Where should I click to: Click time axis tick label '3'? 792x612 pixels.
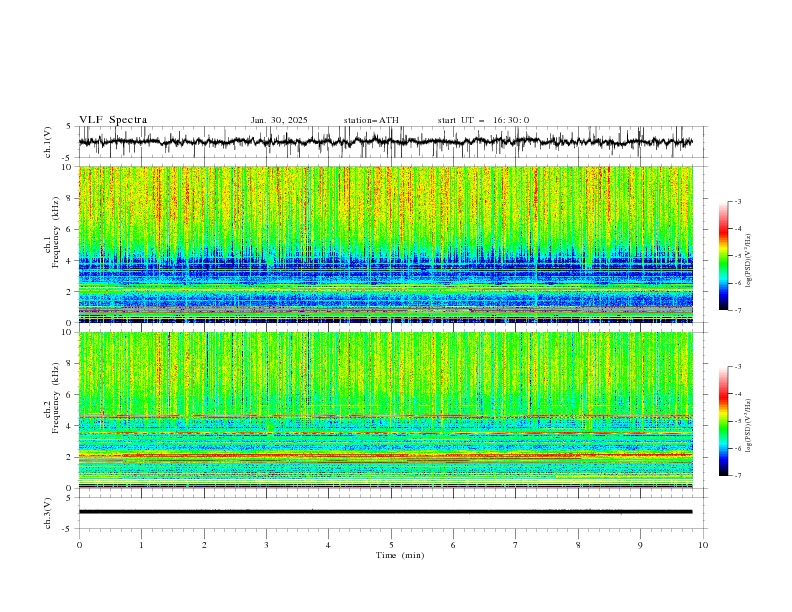tap(266, 545)
